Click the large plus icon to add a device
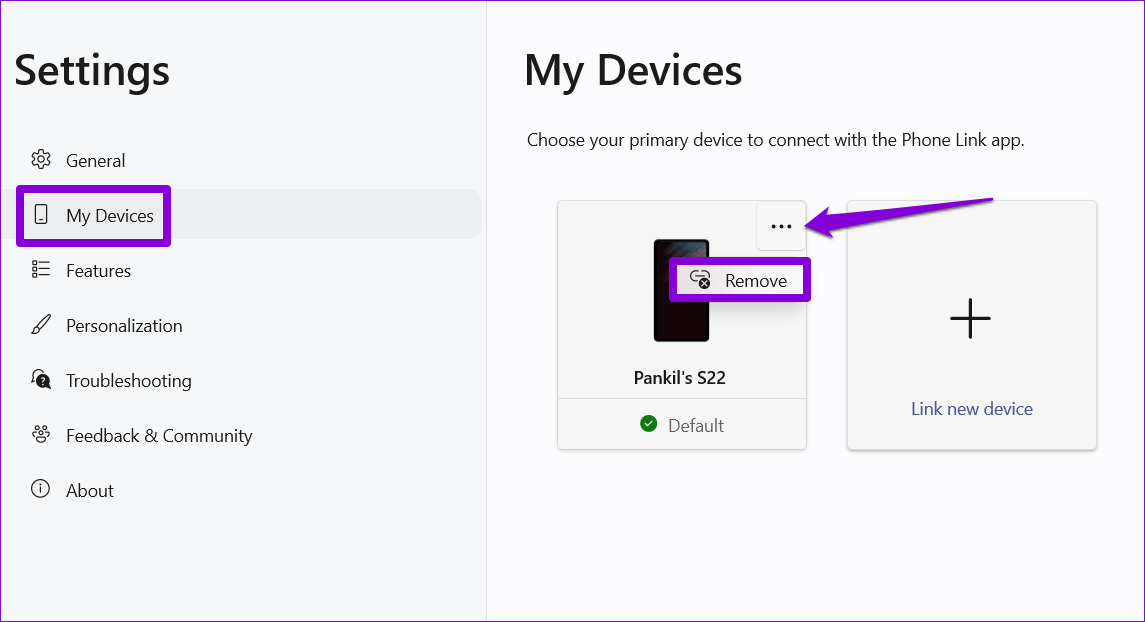Screen dimensions: 1145x622 (970, 320)
